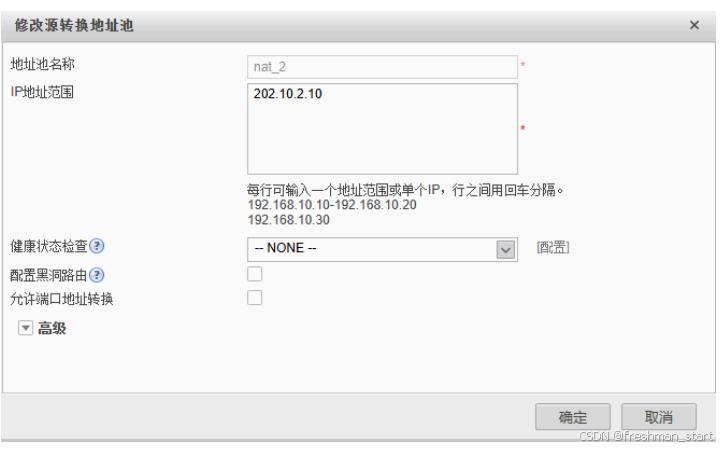Click the example address 192.168.10.30
727x449 pixels.
[288, 220]
